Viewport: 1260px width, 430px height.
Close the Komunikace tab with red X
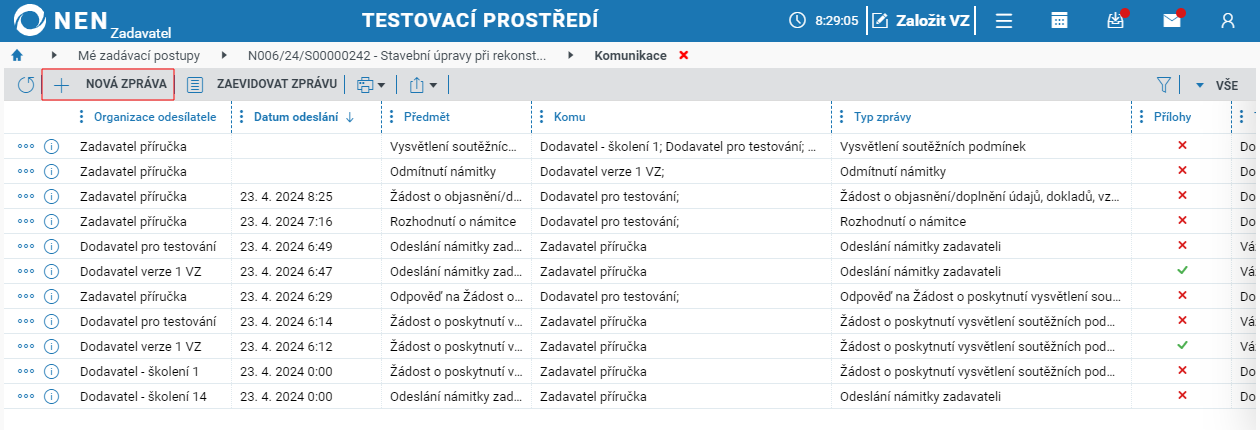[x=684, y=55]
